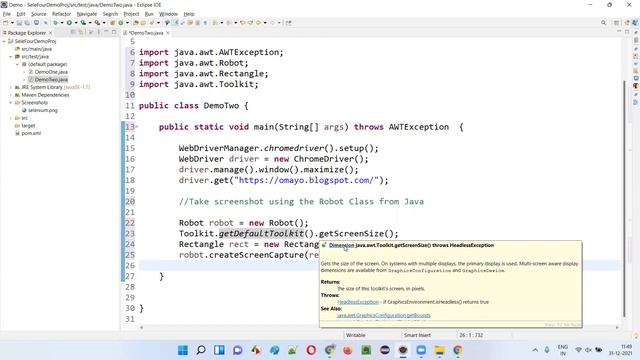Collapse main method fold marker at line 13
Image resolution: width=640 pixels, height=360 pixels.
[x=137, y=127]
